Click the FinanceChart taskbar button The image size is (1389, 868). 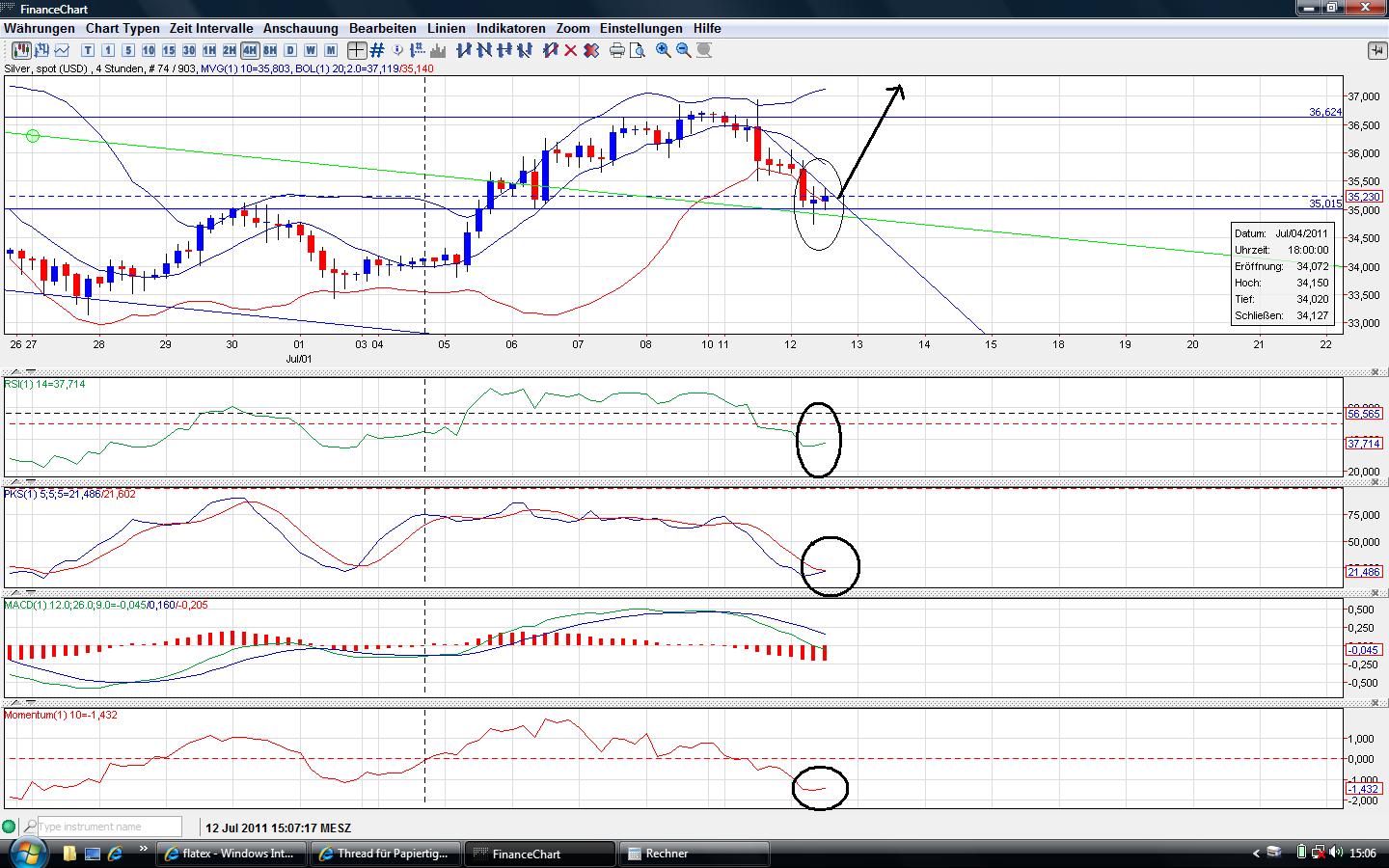pyautogui.click(x=540, y=854)
